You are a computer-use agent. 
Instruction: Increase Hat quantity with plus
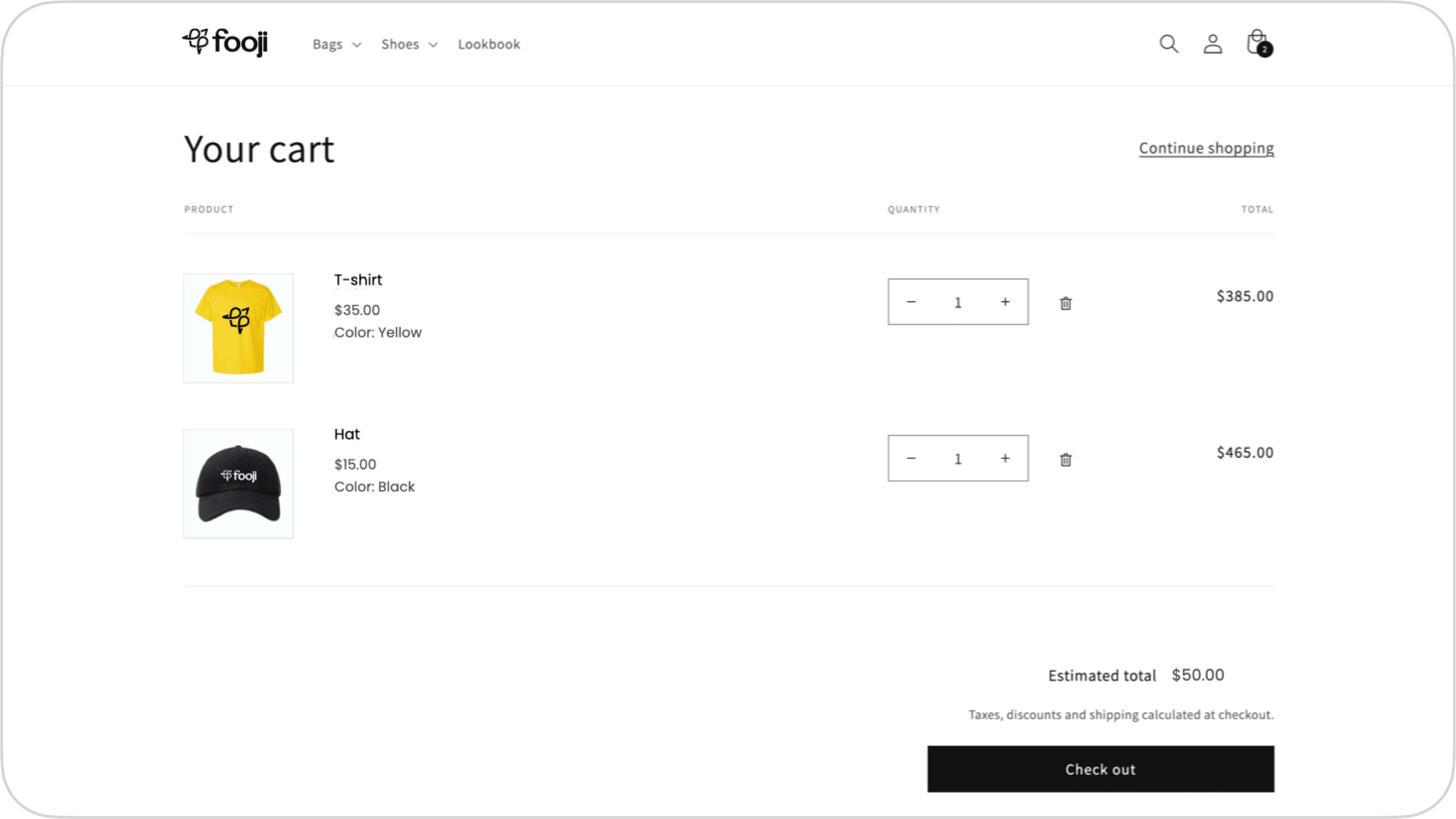pos(1005,458)
